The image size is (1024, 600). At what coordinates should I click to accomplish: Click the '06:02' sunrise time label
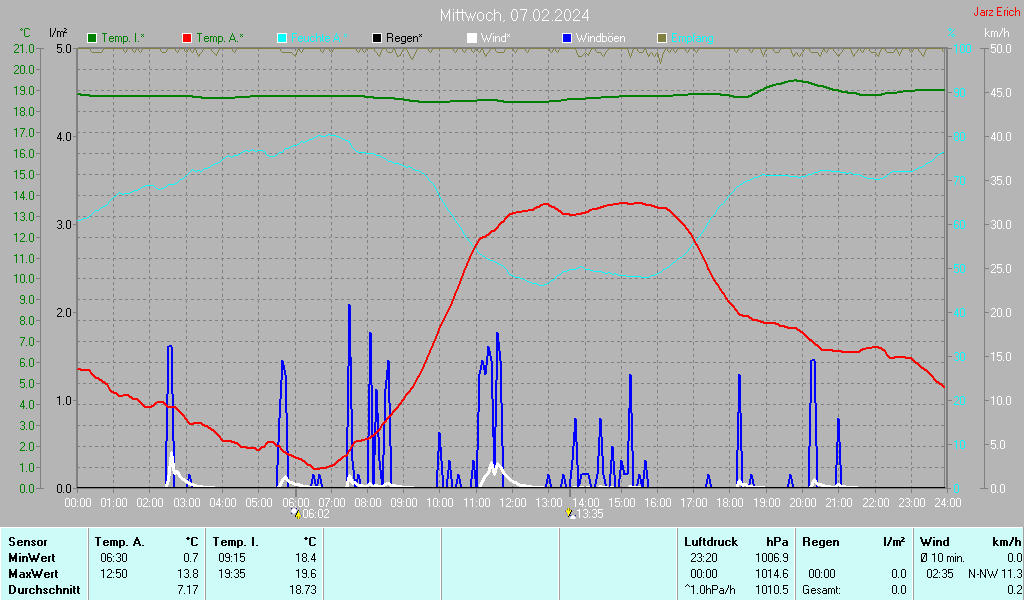[x=316, y=514]
